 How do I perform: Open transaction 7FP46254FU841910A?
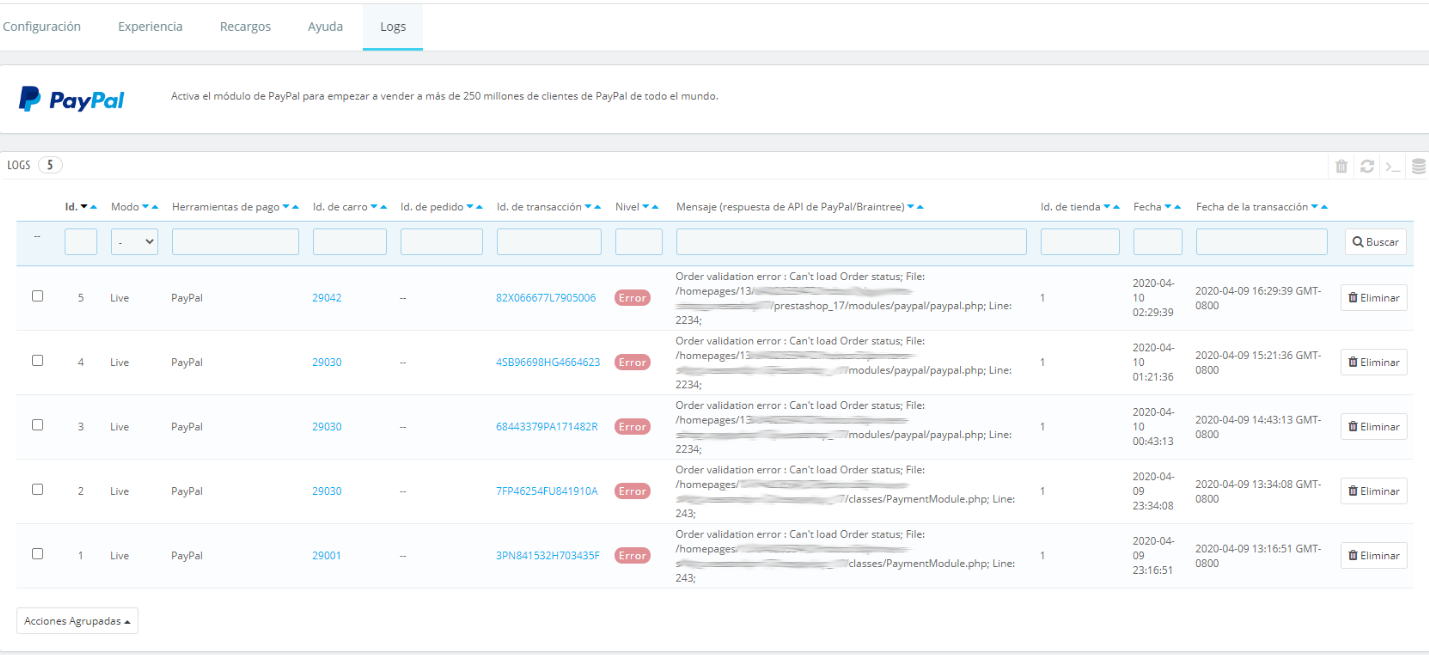pos(547,491)
